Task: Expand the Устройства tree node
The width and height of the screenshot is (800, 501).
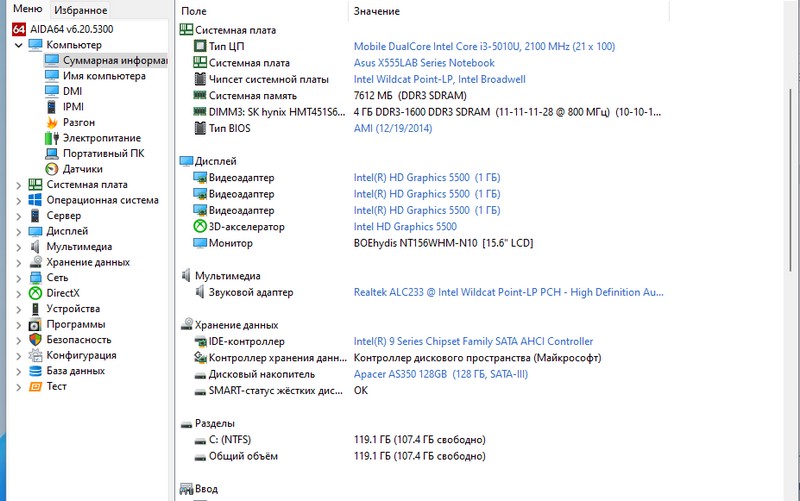Action: pyautogui.click(x=18, y=309)
